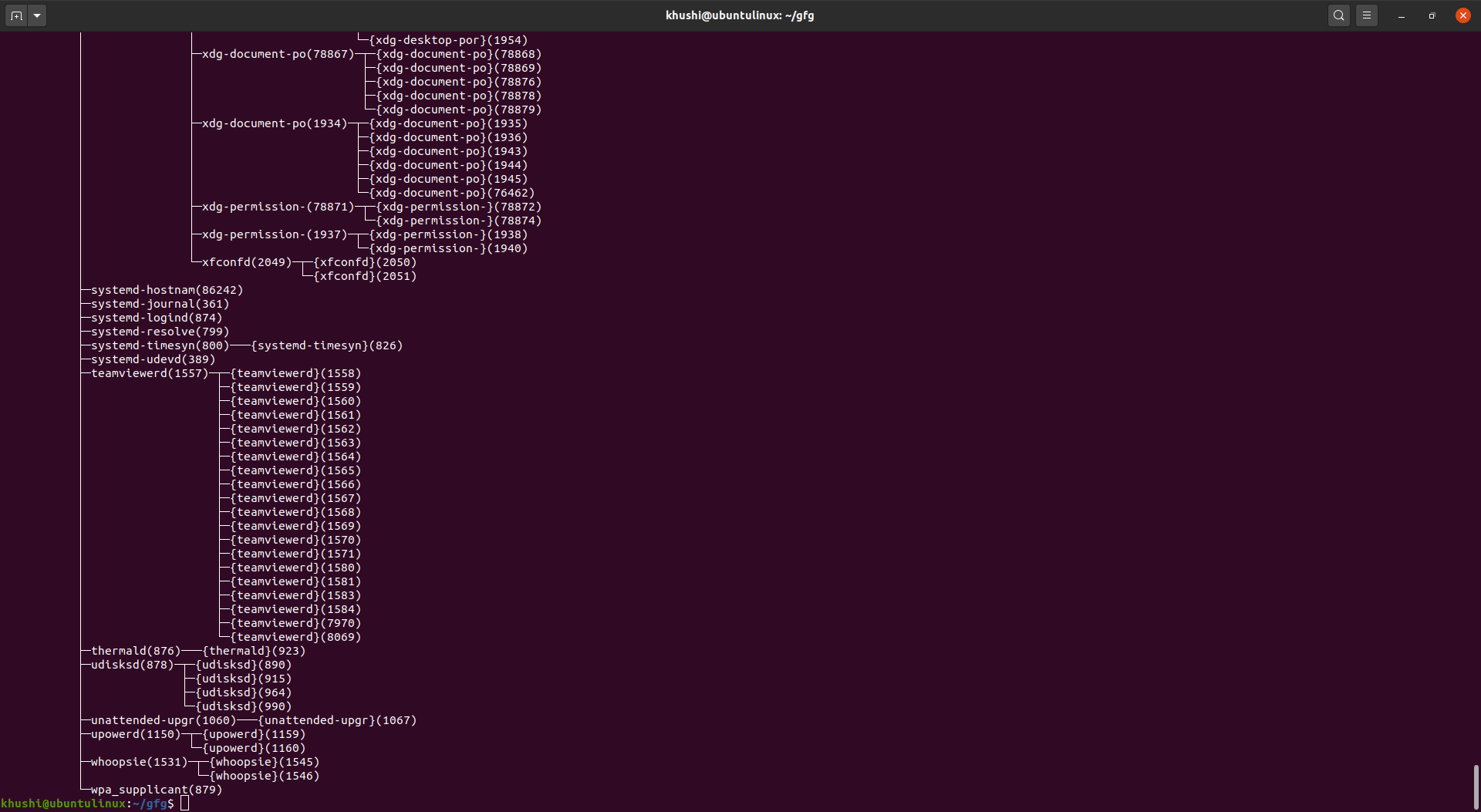Click the text {xdg-desktop-por}(1954)
The height and width of the screenshot is (812, 1481).
pos(448,40)
